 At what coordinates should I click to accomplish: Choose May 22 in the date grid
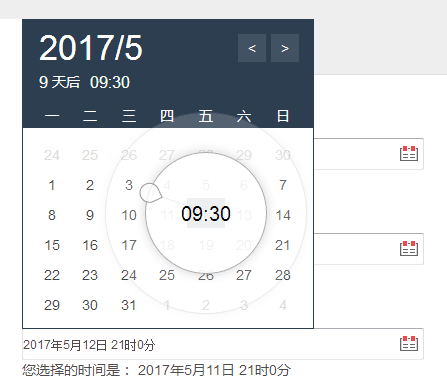pos(52,275)
